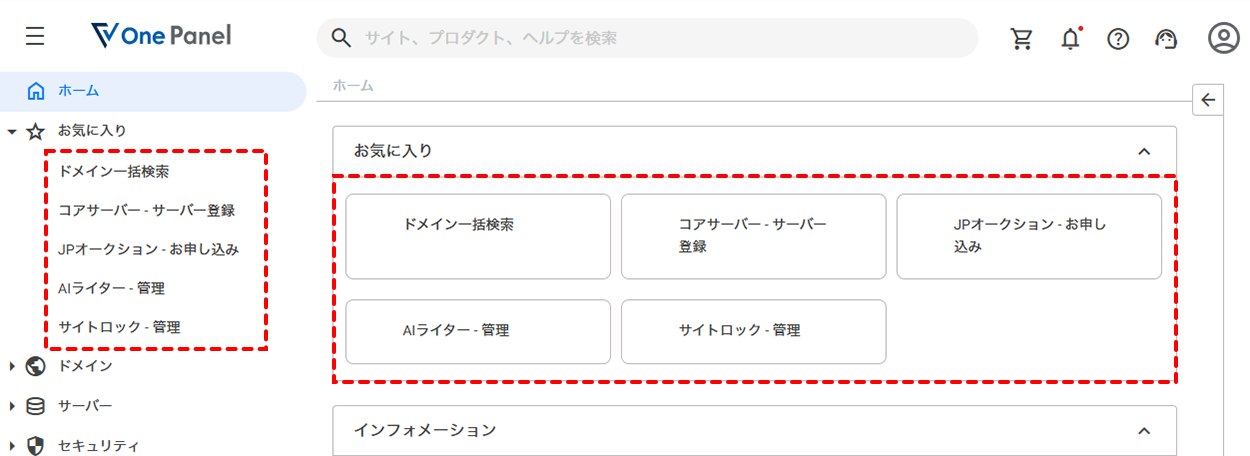
Task: Collapse the インフォメーション panel chevron
Action: click(1145, 431)
